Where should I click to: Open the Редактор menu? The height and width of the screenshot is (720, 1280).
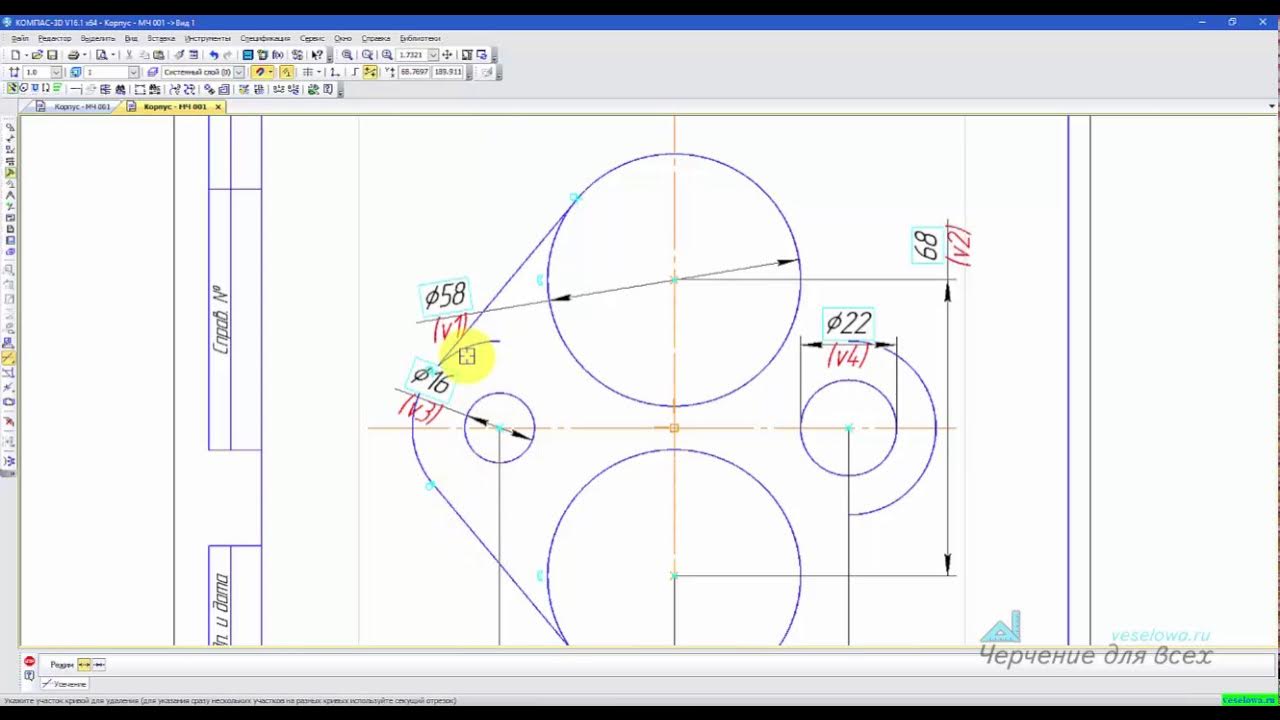click(x=55, y=38)
